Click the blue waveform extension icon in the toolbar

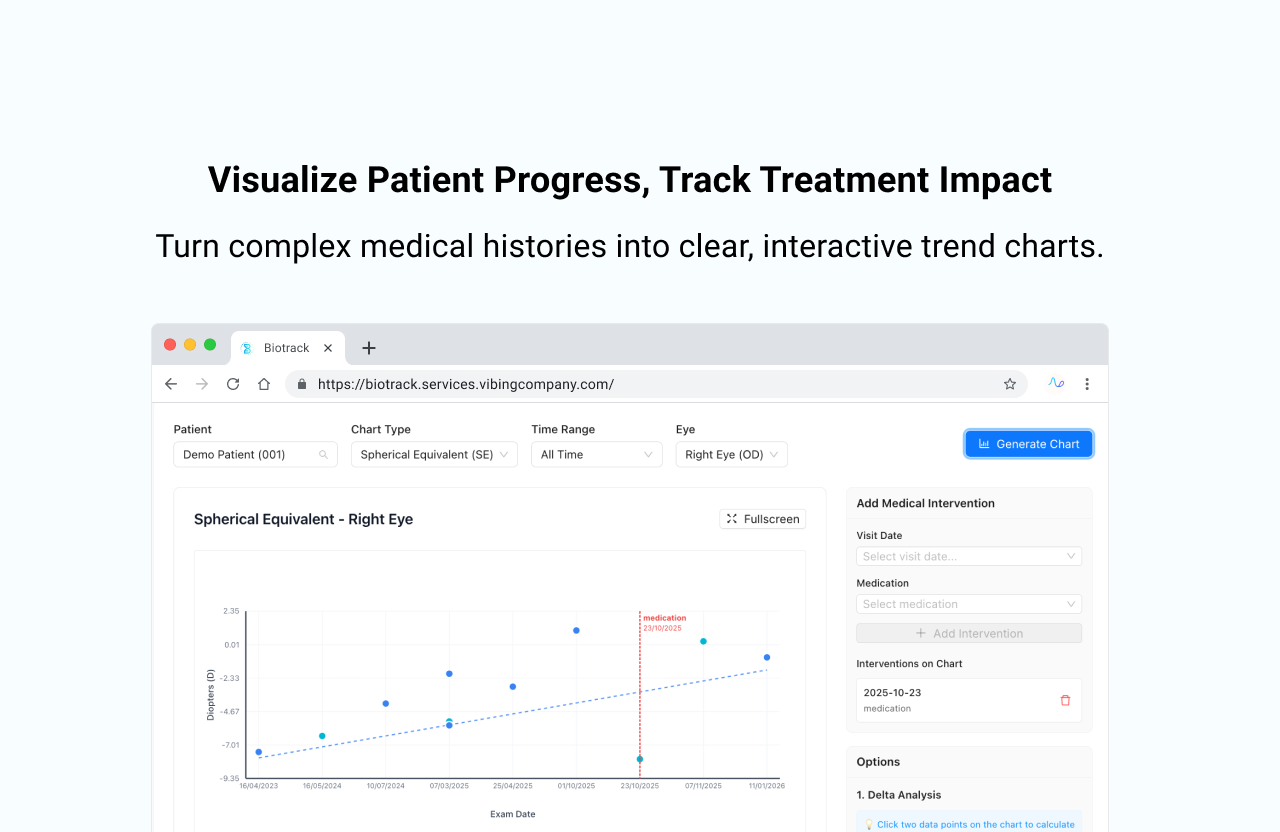tap(1056, 383)
